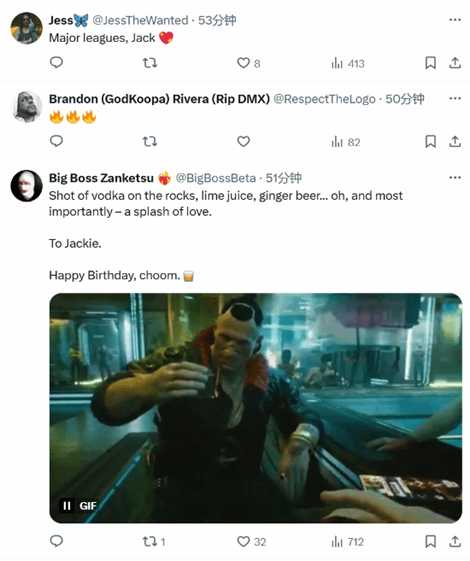Like Big Boss Zanketsu's tweet with 32 likes
This screenshot has width=470, height=561.
tap(251, 542)
